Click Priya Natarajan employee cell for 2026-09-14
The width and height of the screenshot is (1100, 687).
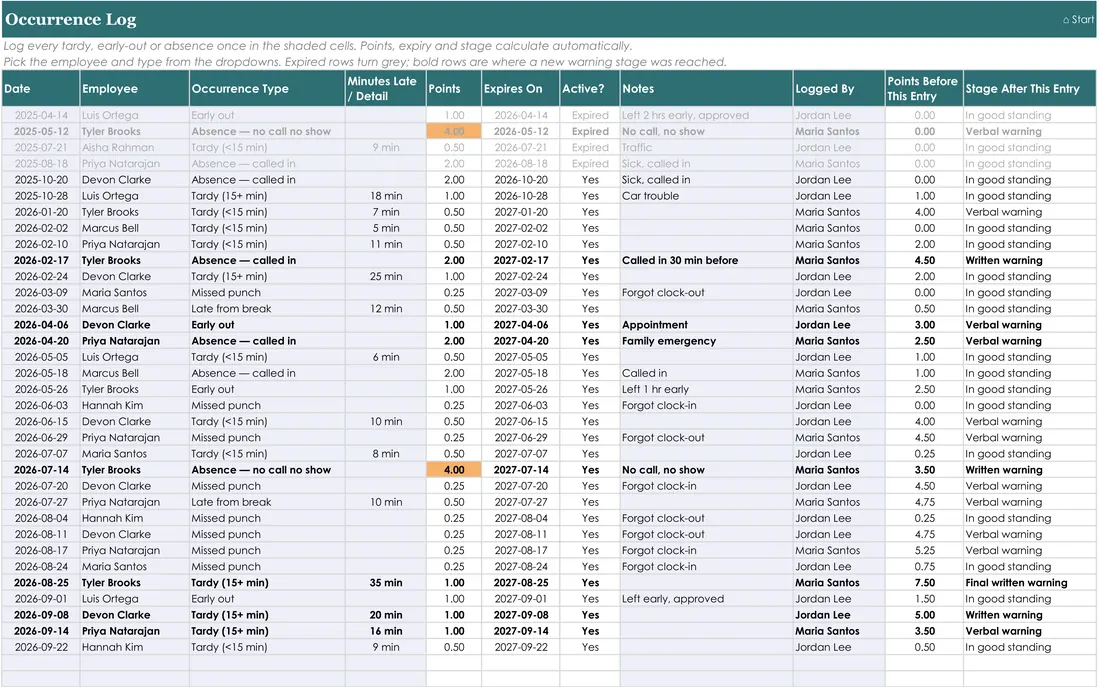135,632
